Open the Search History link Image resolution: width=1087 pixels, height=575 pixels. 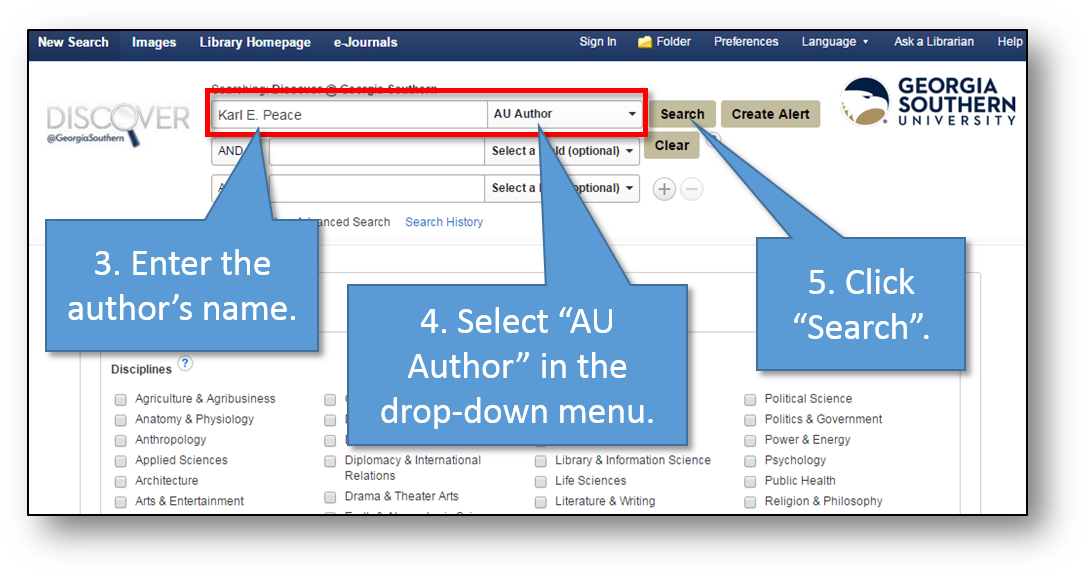pos(444,222)
